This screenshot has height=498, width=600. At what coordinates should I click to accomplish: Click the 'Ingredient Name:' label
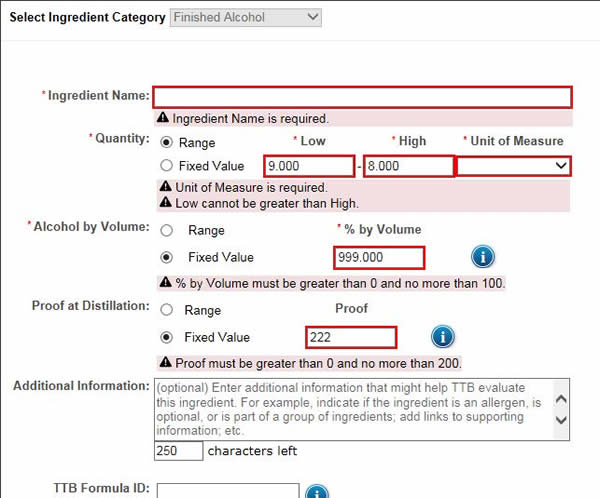click(x=98, y=95)
